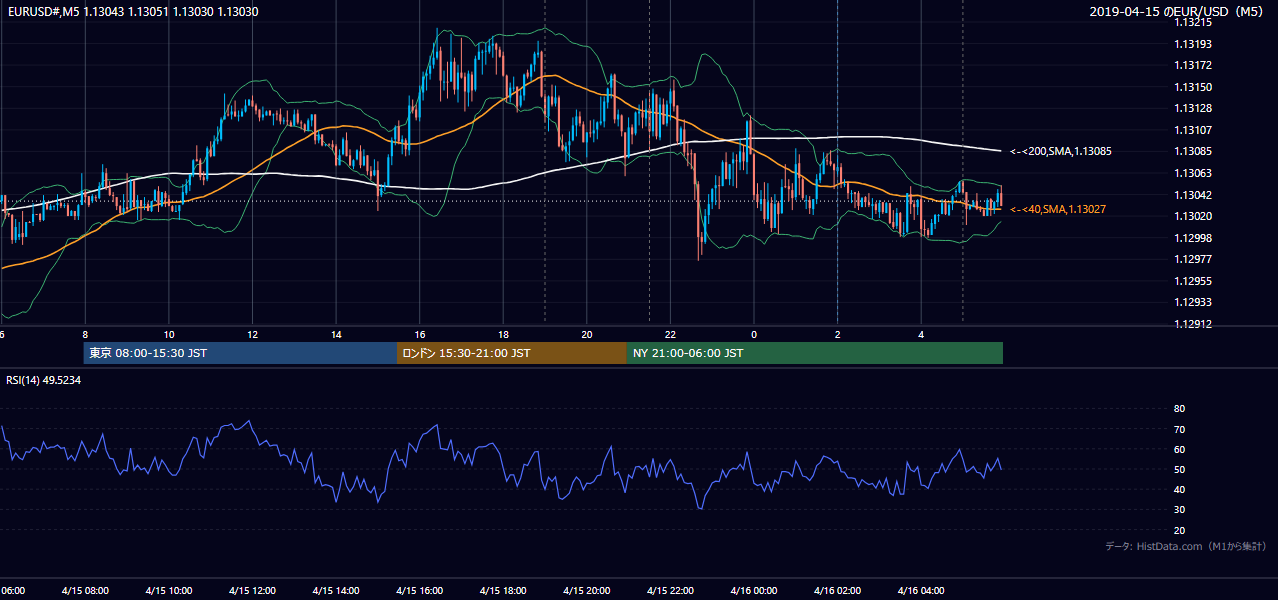
Task: Click the bottom date label 4/15 22:00
Action: coord(671,590)
